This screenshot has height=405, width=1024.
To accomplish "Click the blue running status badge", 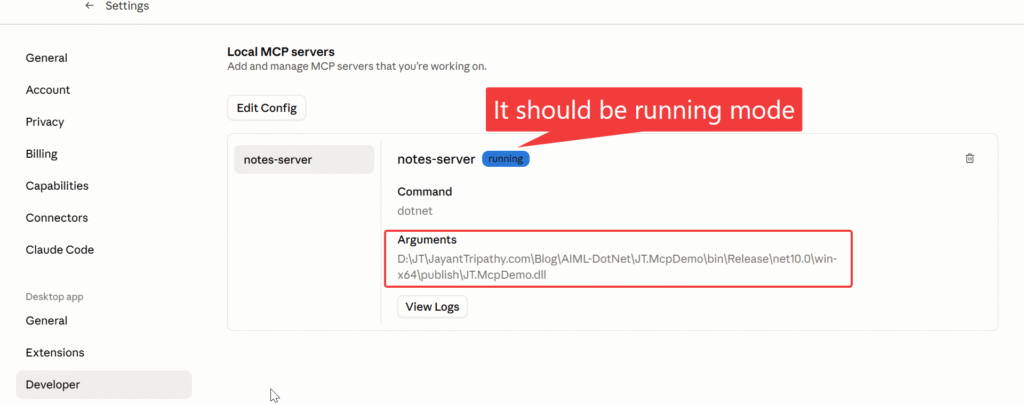I will coord(505,159).
